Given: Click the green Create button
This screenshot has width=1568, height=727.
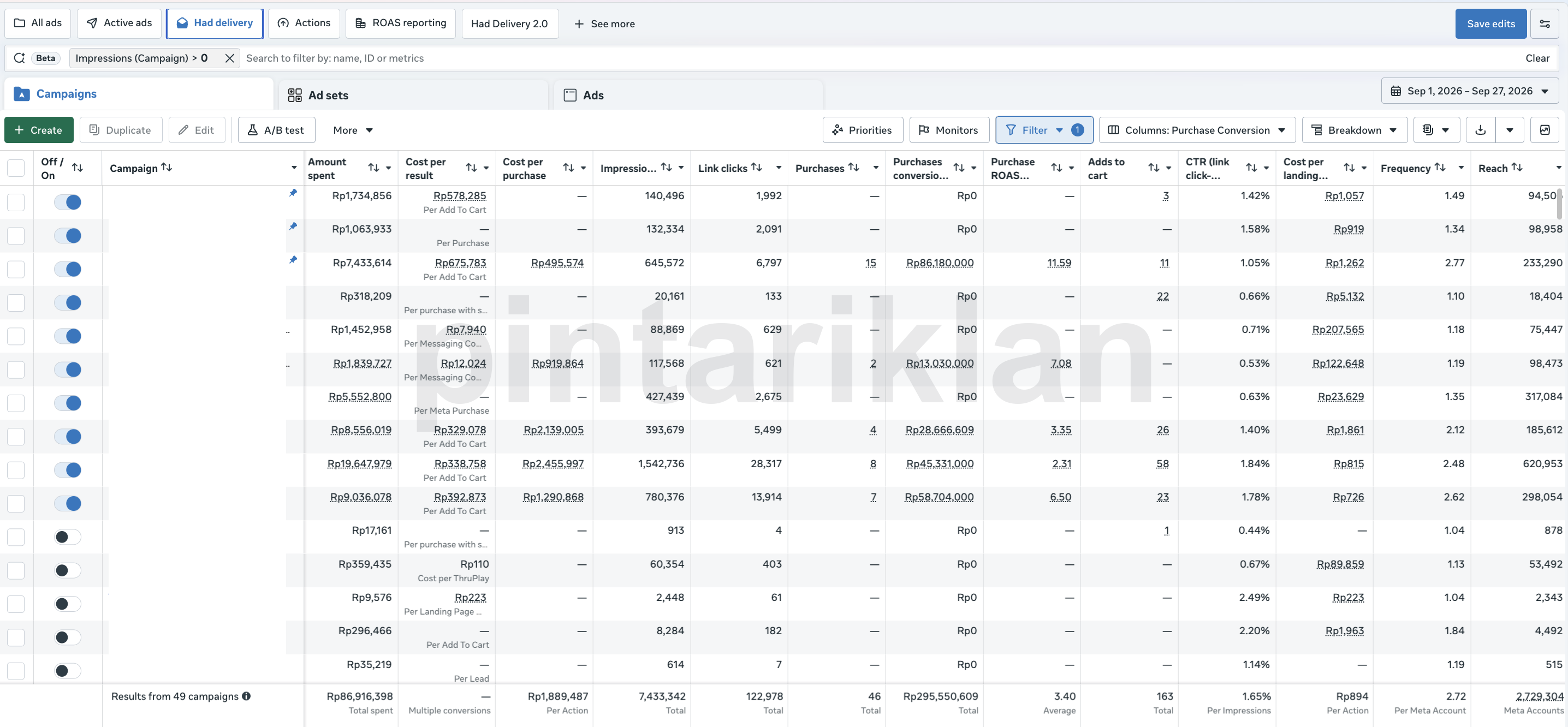Looking at the screenshot, I should pyautogui.click(x=38, y=130).
